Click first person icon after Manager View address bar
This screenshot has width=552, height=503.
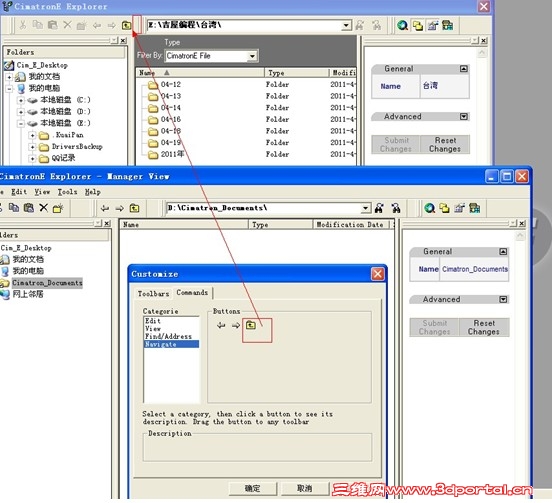coord(379,208)
